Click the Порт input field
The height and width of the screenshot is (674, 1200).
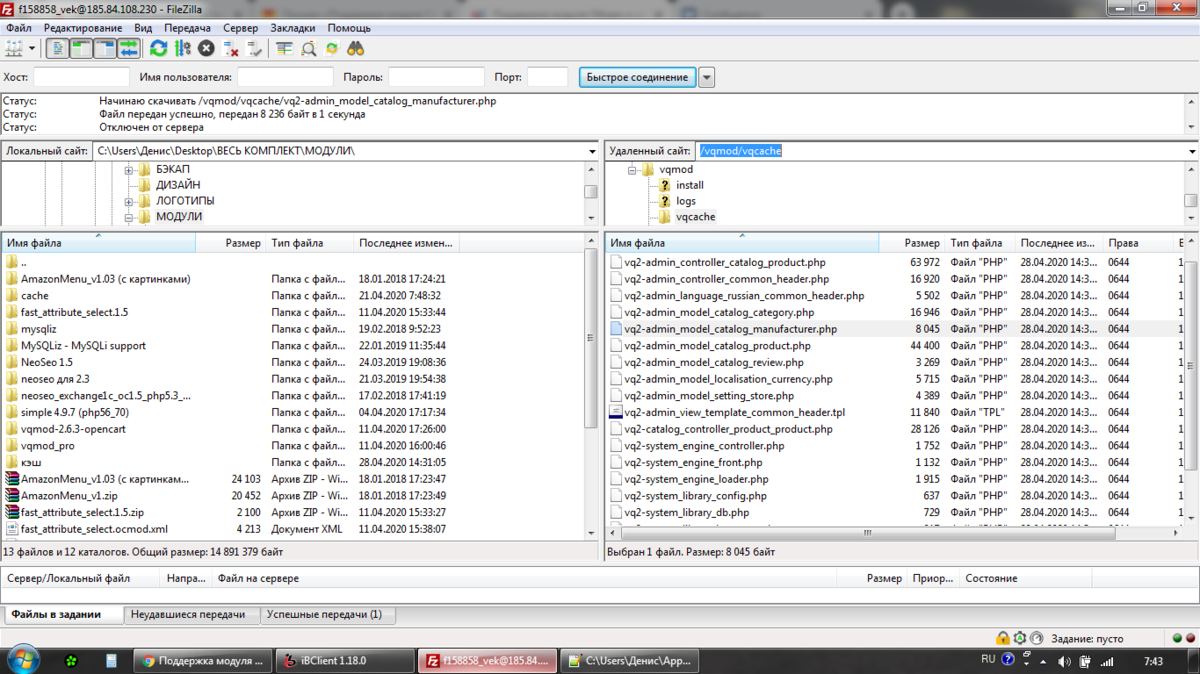pos(547,77)
